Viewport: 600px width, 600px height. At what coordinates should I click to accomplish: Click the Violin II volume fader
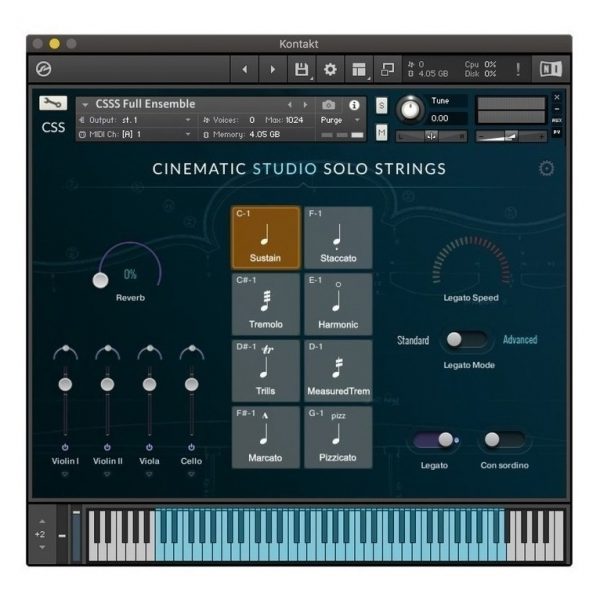click(x=107, y=385)
